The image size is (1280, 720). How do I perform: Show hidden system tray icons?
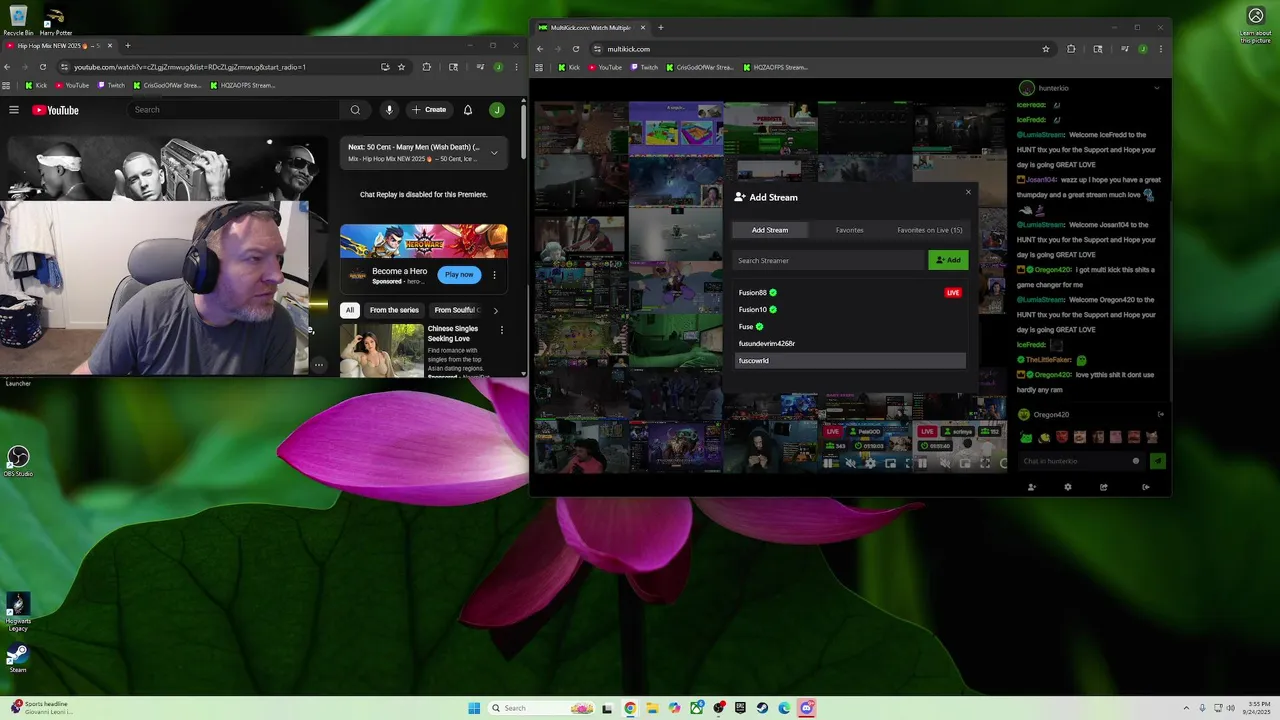(1186, 708)
